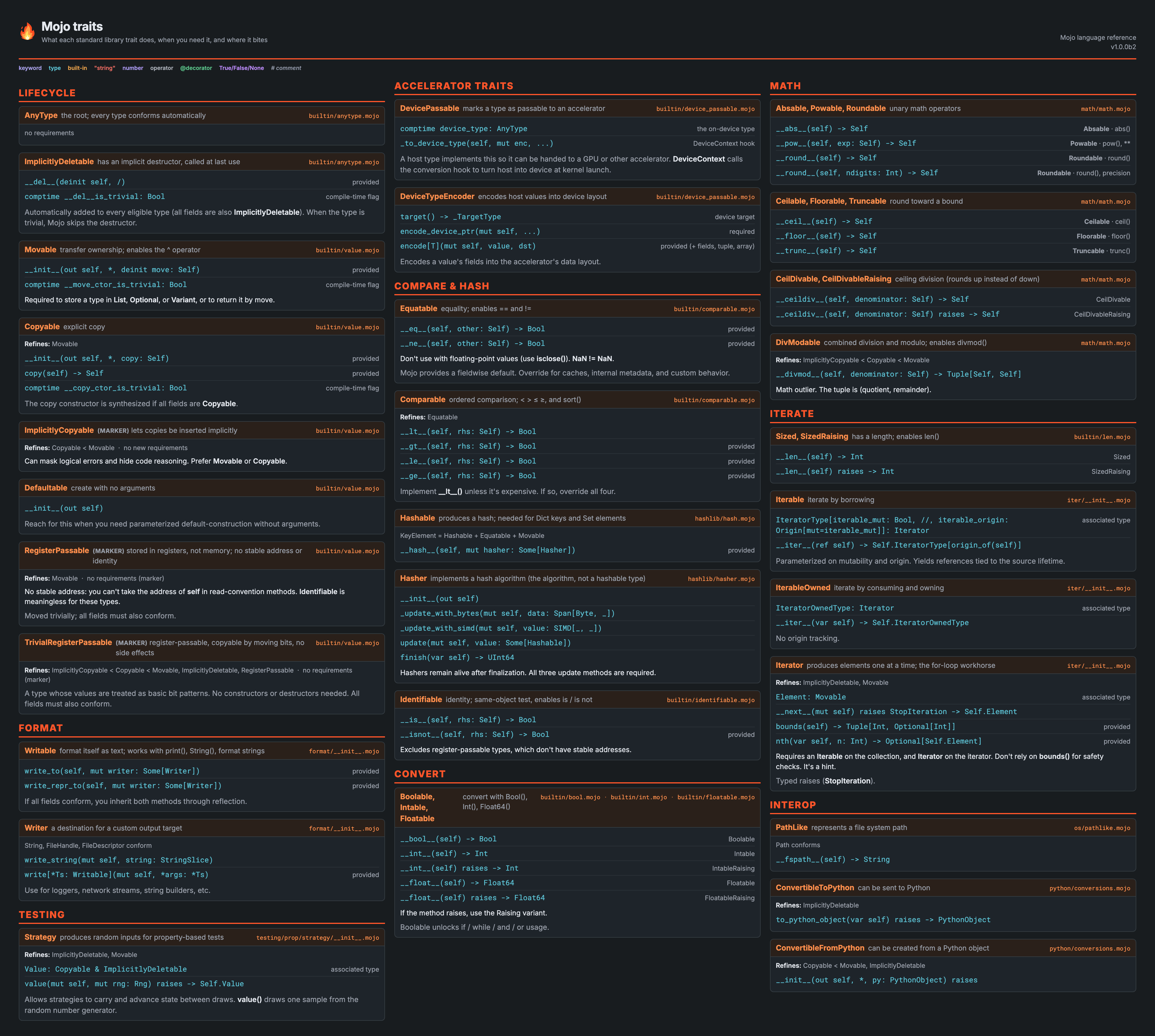Click the "True/False/None" legend entry

(x=241, y=68)
